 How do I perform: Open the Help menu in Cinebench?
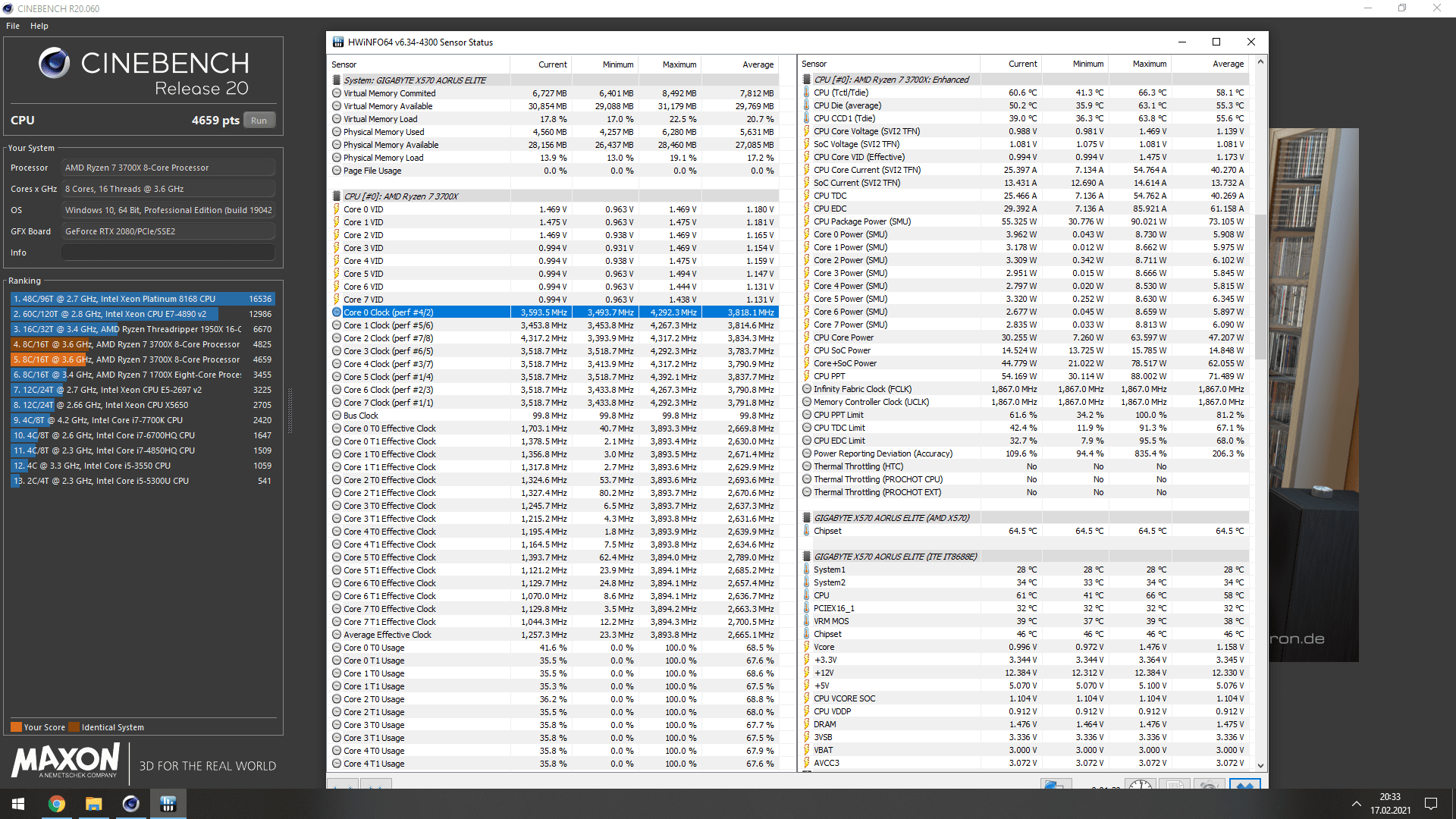39,26
